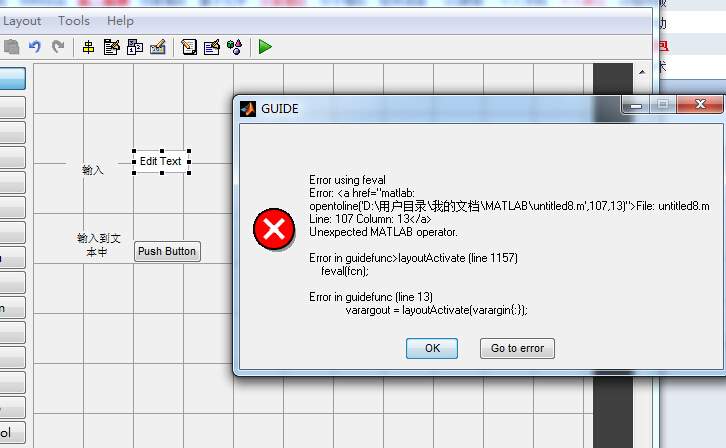
Task: Click the Undo arrow icon
Action: pos(35,47)
